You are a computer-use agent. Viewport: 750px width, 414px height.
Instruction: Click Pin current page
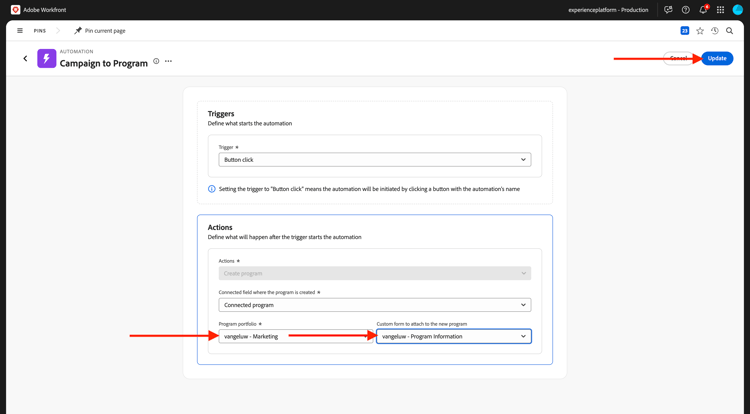click(x=100, y=31)
